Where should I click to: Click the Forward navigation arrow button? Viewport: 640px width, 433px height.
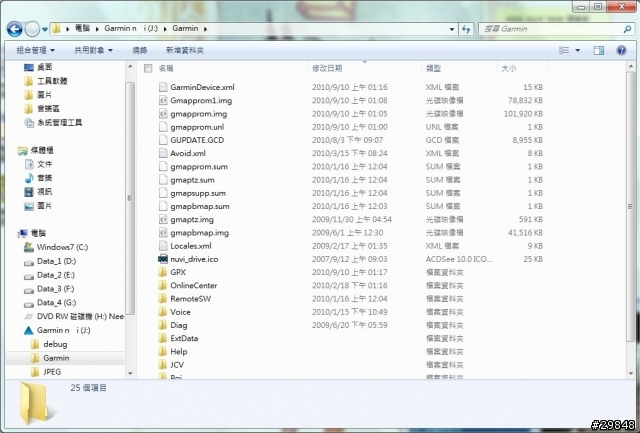click(x=32, y=29)
